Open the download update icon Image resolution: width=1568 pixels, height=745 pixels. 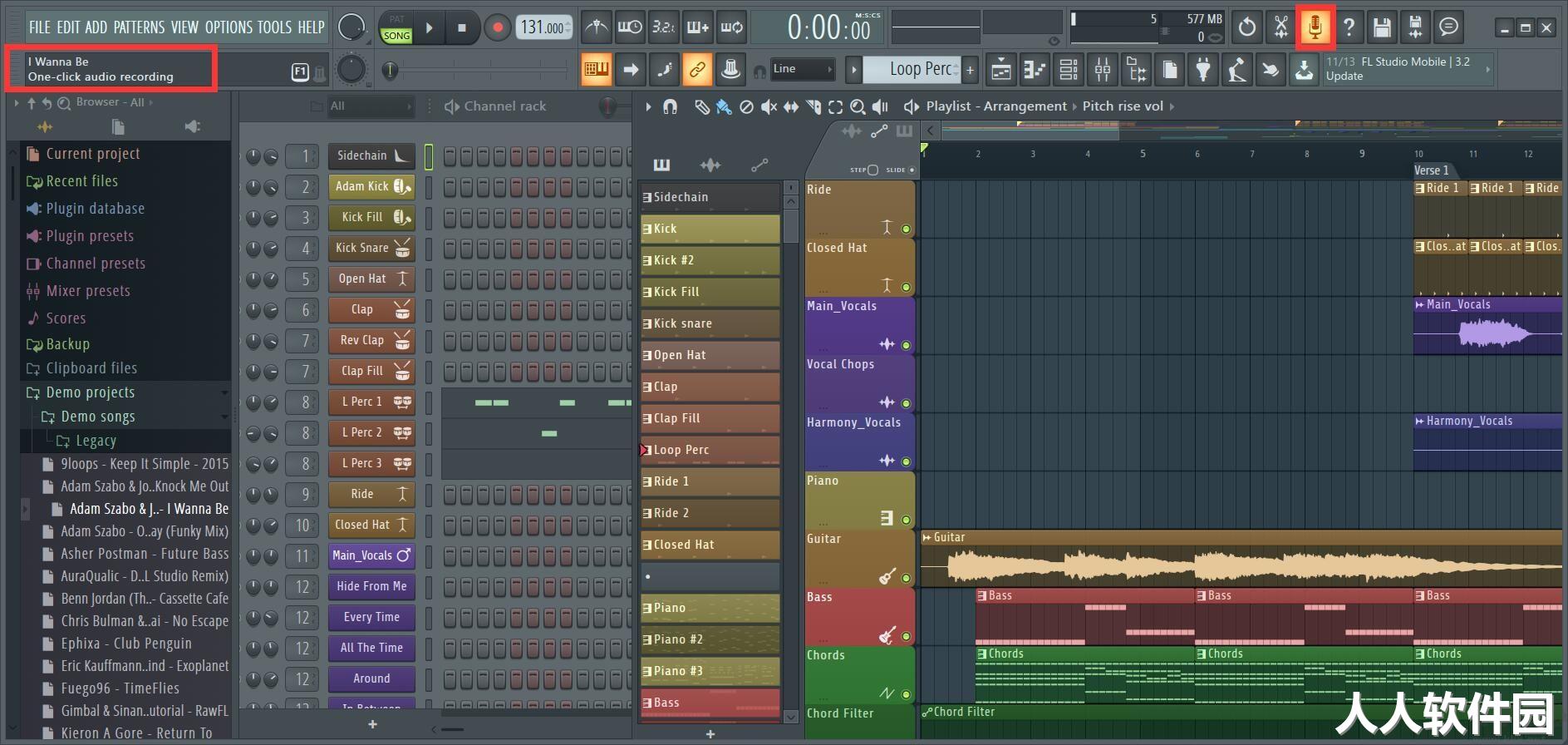(1304, 70)
